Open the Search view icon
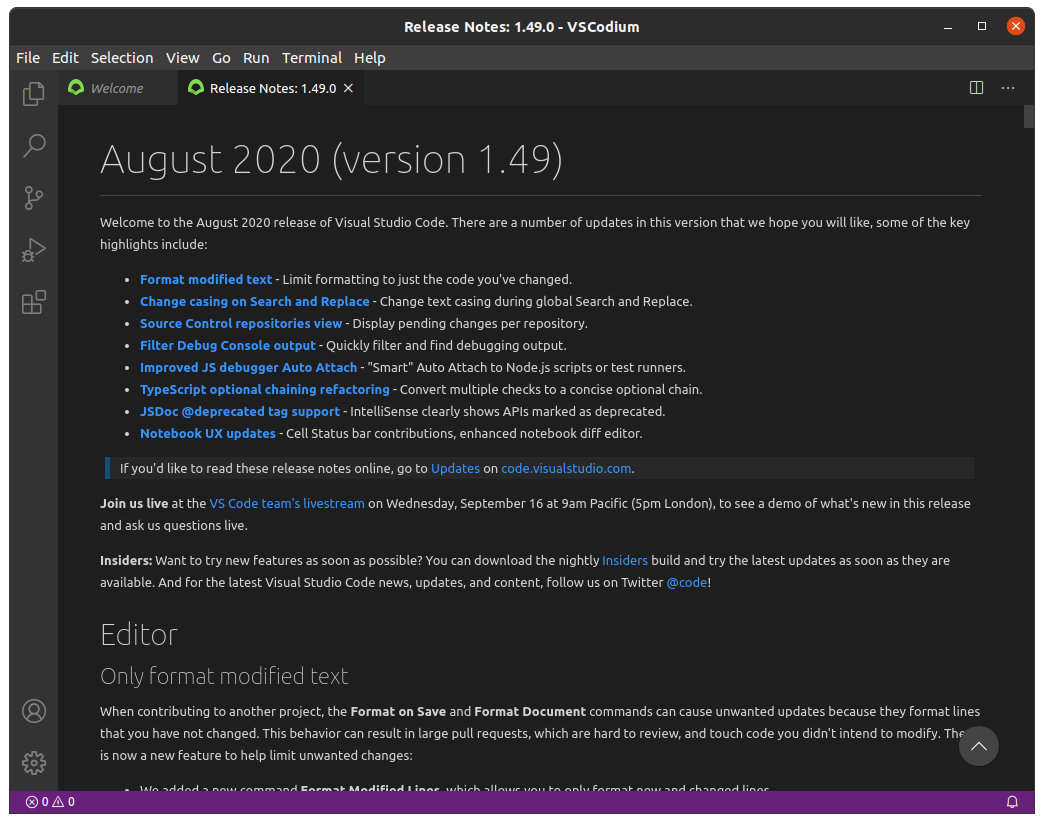The image size is (1044, 823). (x=34, y=146)
